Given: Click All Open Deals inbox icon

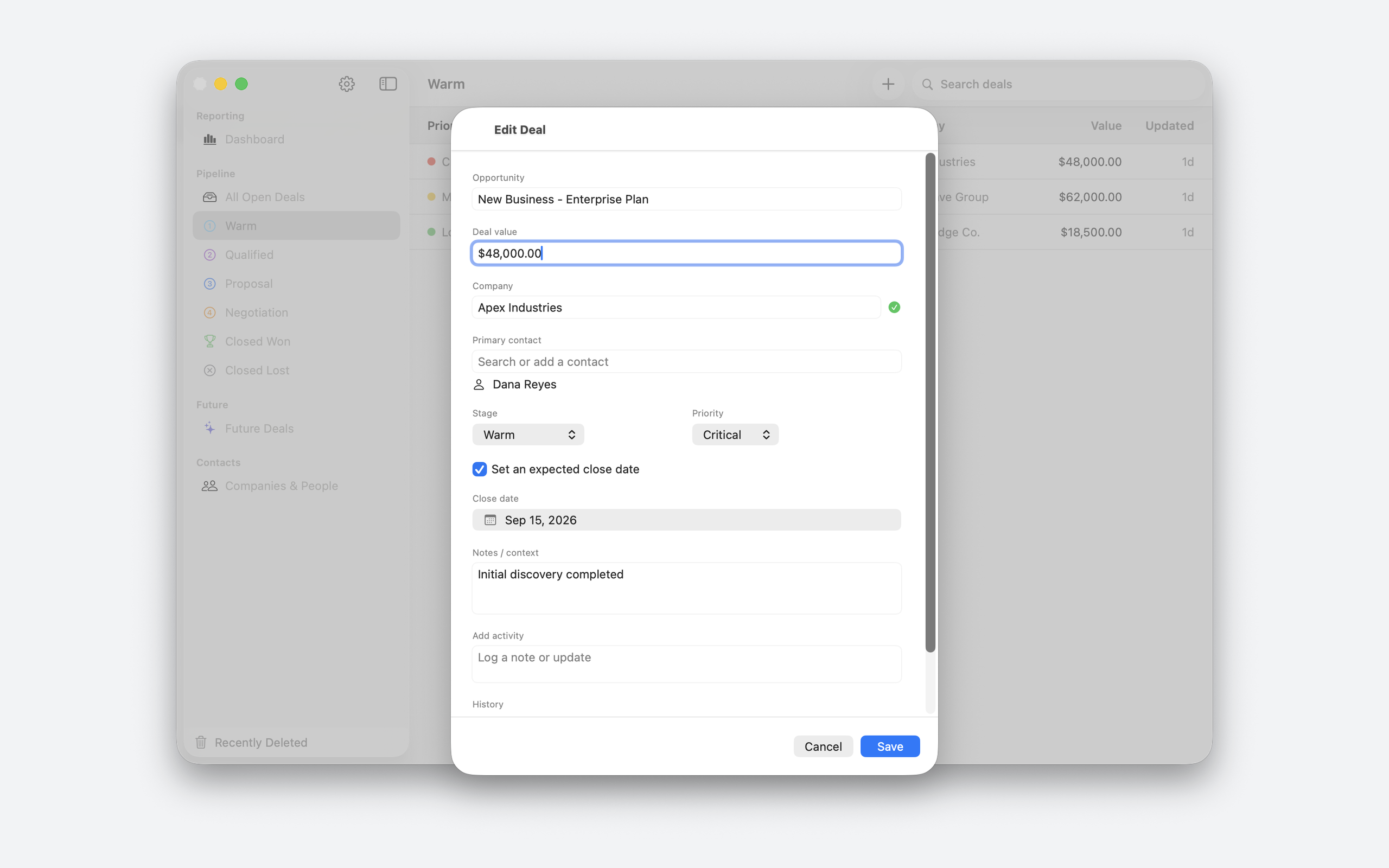Looking at the screenshot, I should tap(210, 197).
